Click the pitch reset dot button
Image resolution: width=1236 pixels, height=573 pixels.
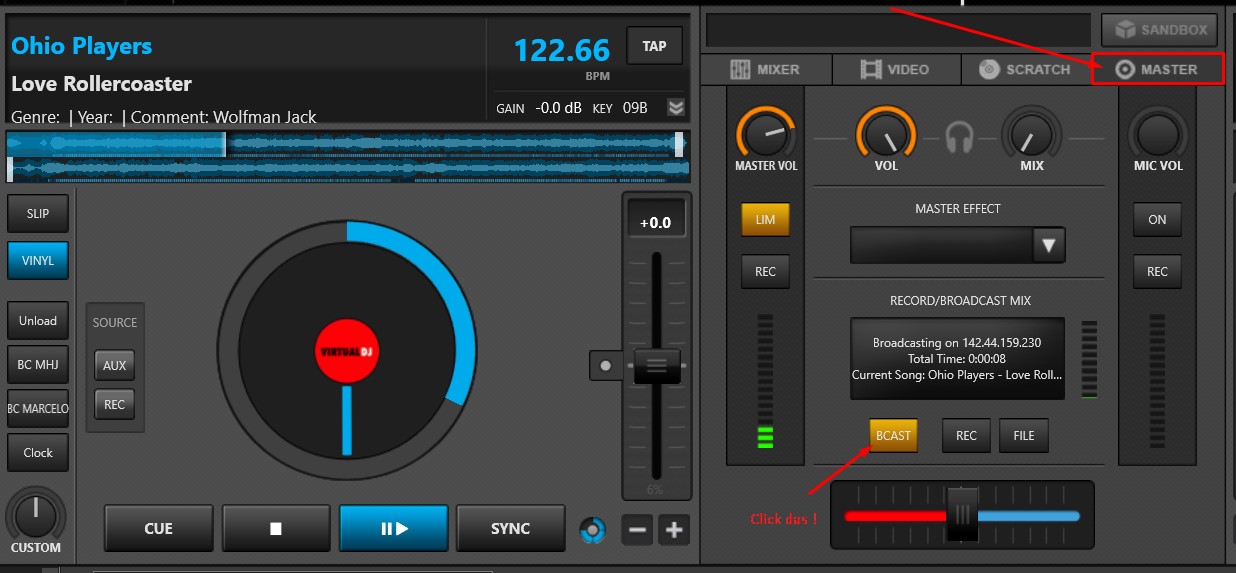coord(605,366)
